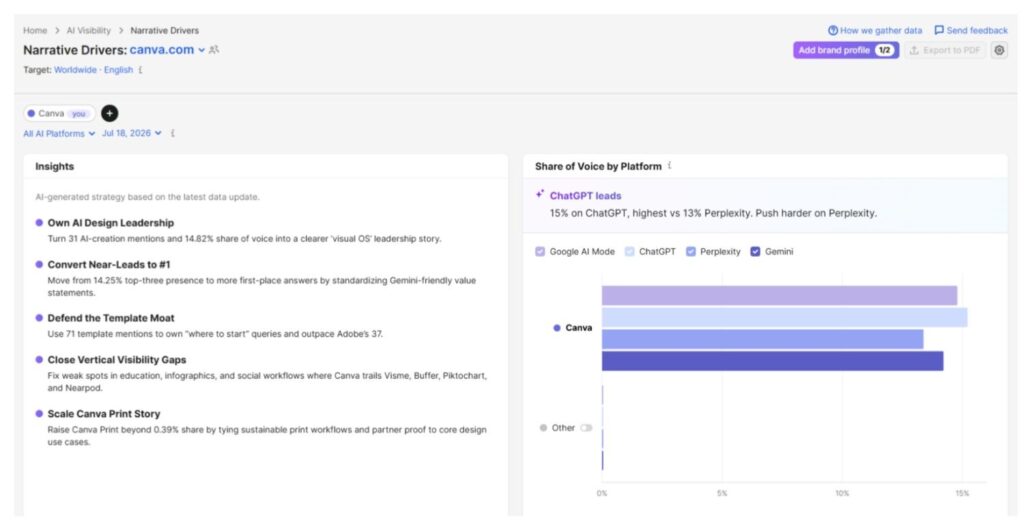
Task: Click the Perplexity bar for Canva
Action: 763,339
